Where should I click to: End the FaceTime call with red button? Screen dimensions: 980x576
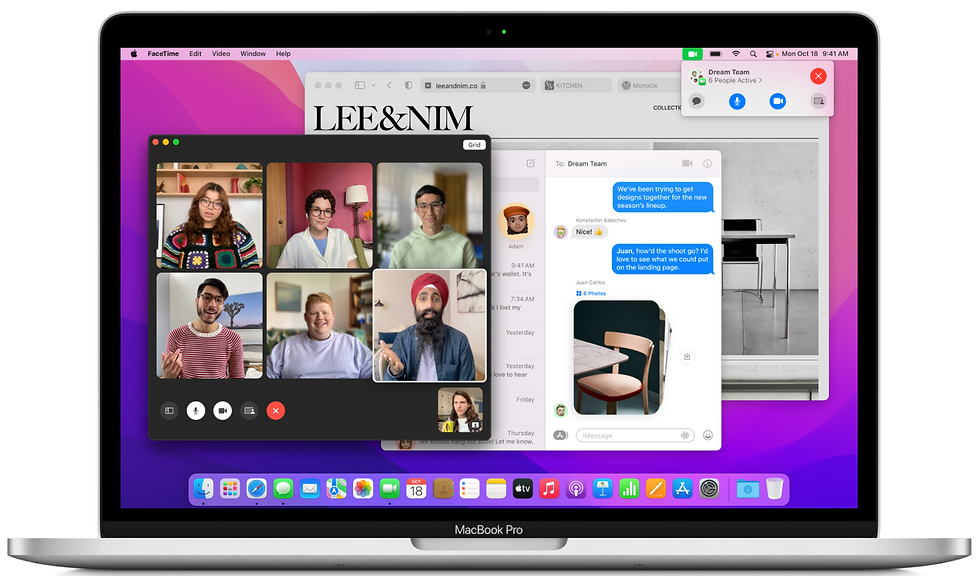[x=276, y=410]
